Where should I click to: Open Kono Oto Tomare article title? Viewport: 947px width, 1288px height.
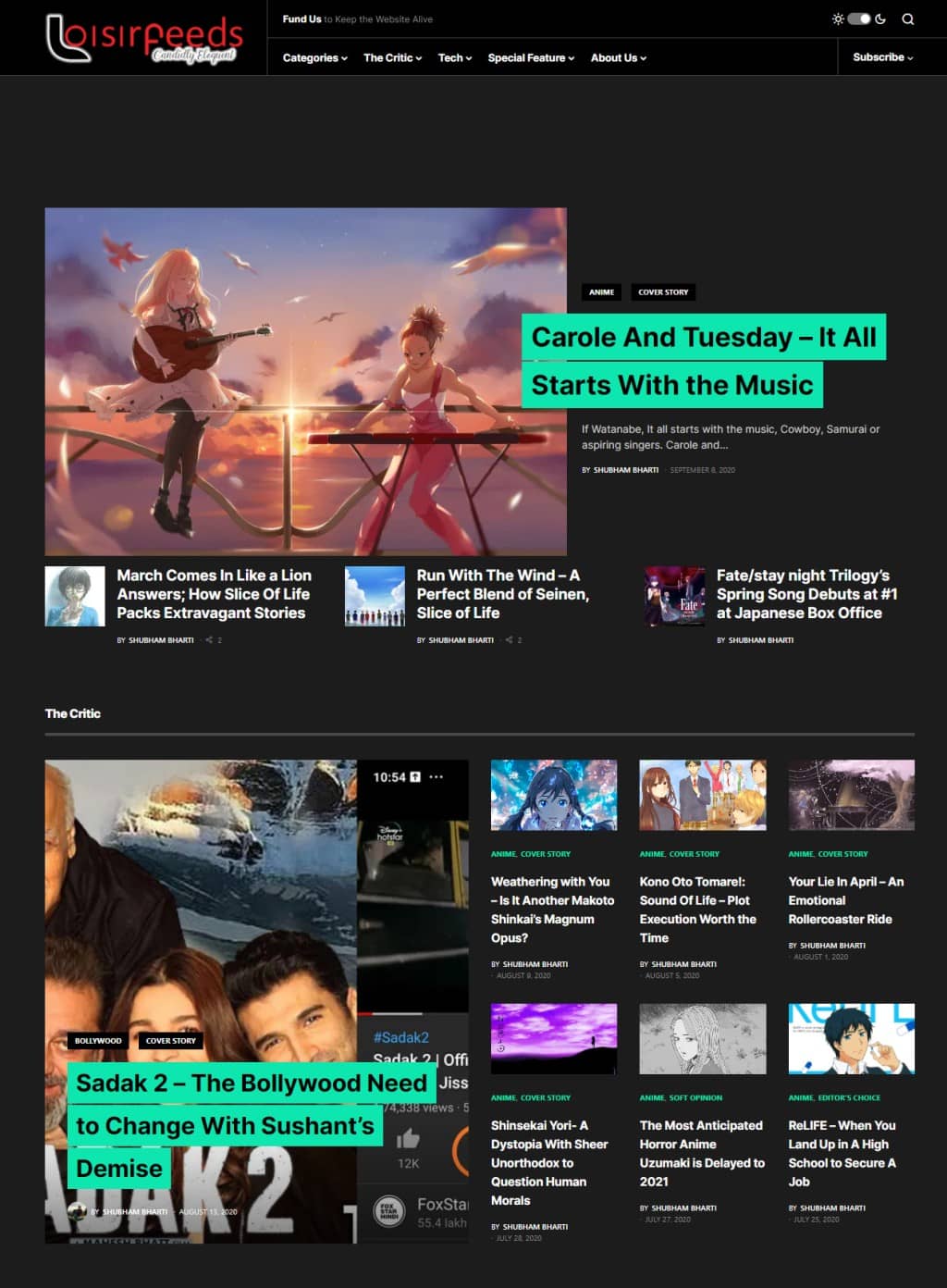(698, 910)
